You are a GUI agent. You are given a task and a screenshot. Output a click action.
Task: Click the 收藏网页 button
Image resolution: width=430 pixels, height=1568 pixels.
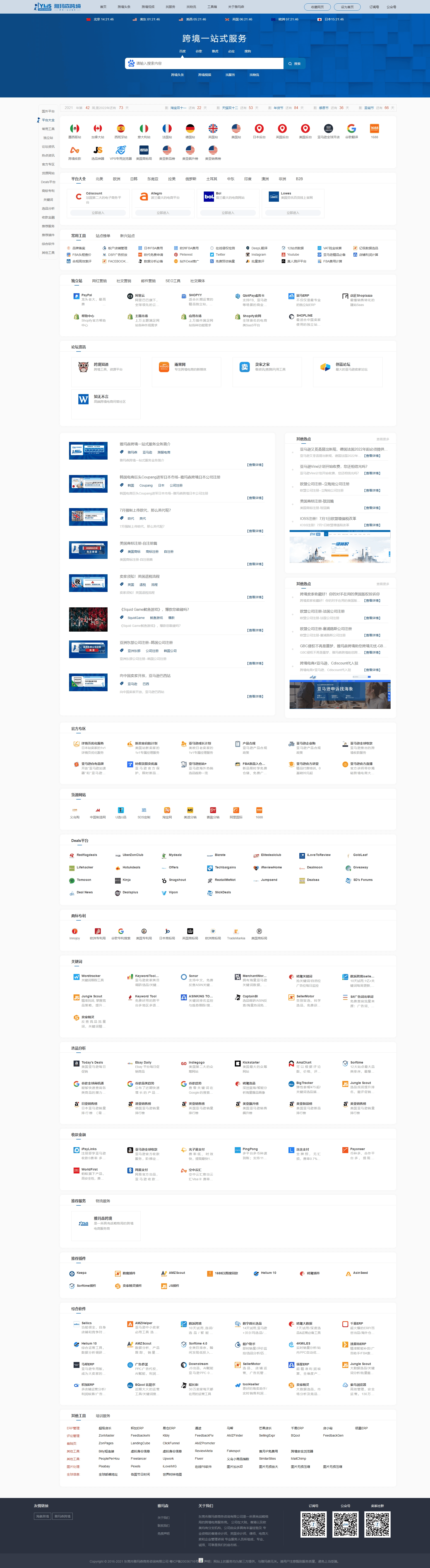click(x=317, y=7)
